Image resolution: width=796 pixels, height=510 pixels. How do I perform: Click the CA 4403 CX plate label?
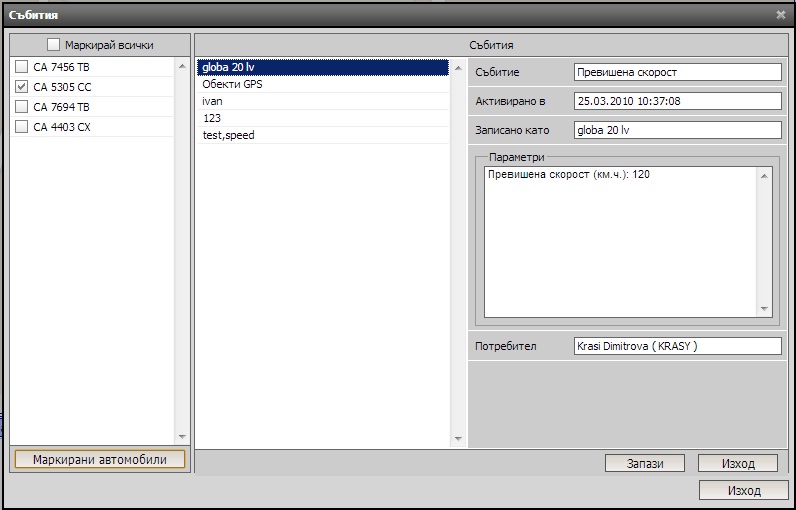tap(62, 127)
